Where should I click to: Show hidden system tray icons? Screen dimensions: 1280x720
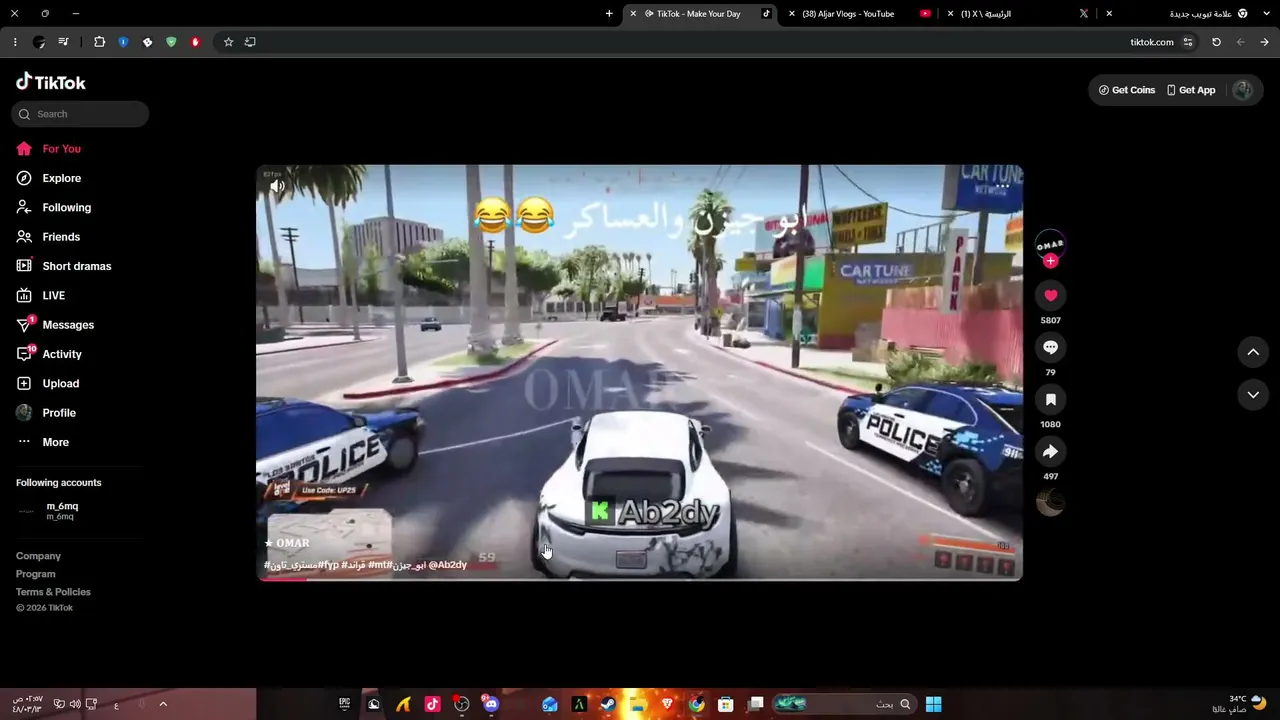click(163, 704)
